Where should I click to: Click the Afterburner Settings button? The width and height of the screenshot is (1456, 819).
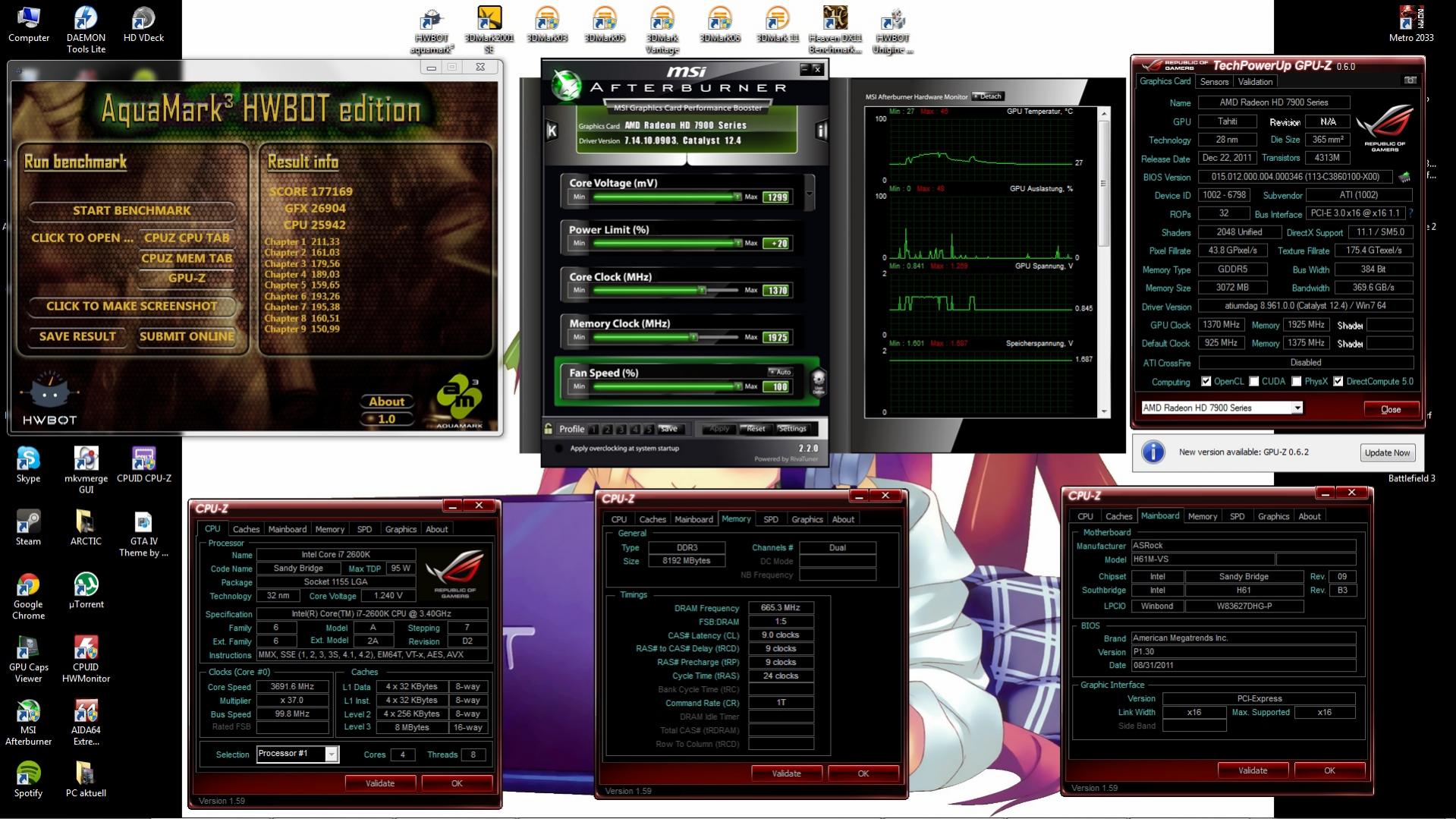coord(791,429)
